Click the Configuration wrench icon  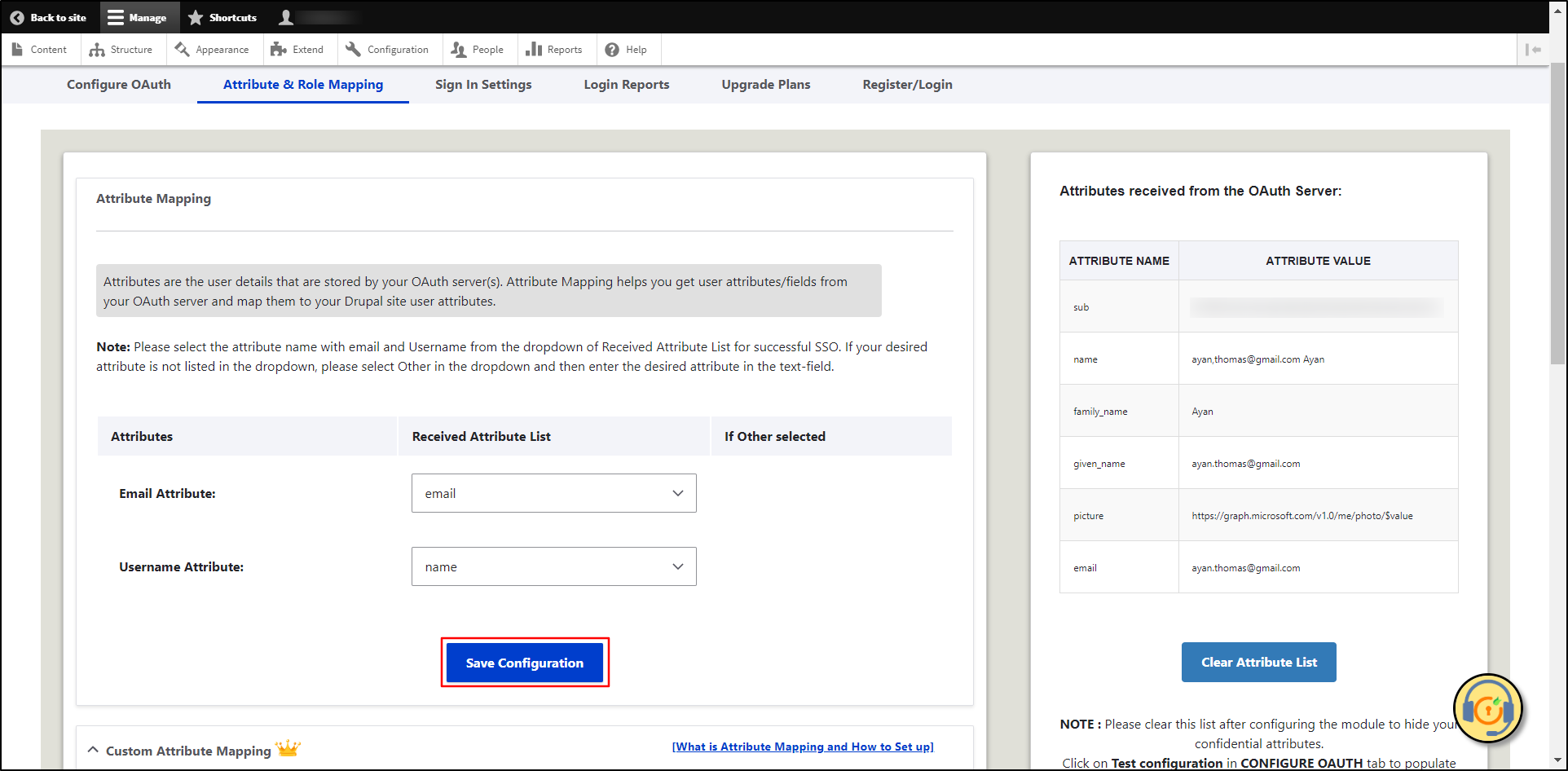click(x=353, y=49)
